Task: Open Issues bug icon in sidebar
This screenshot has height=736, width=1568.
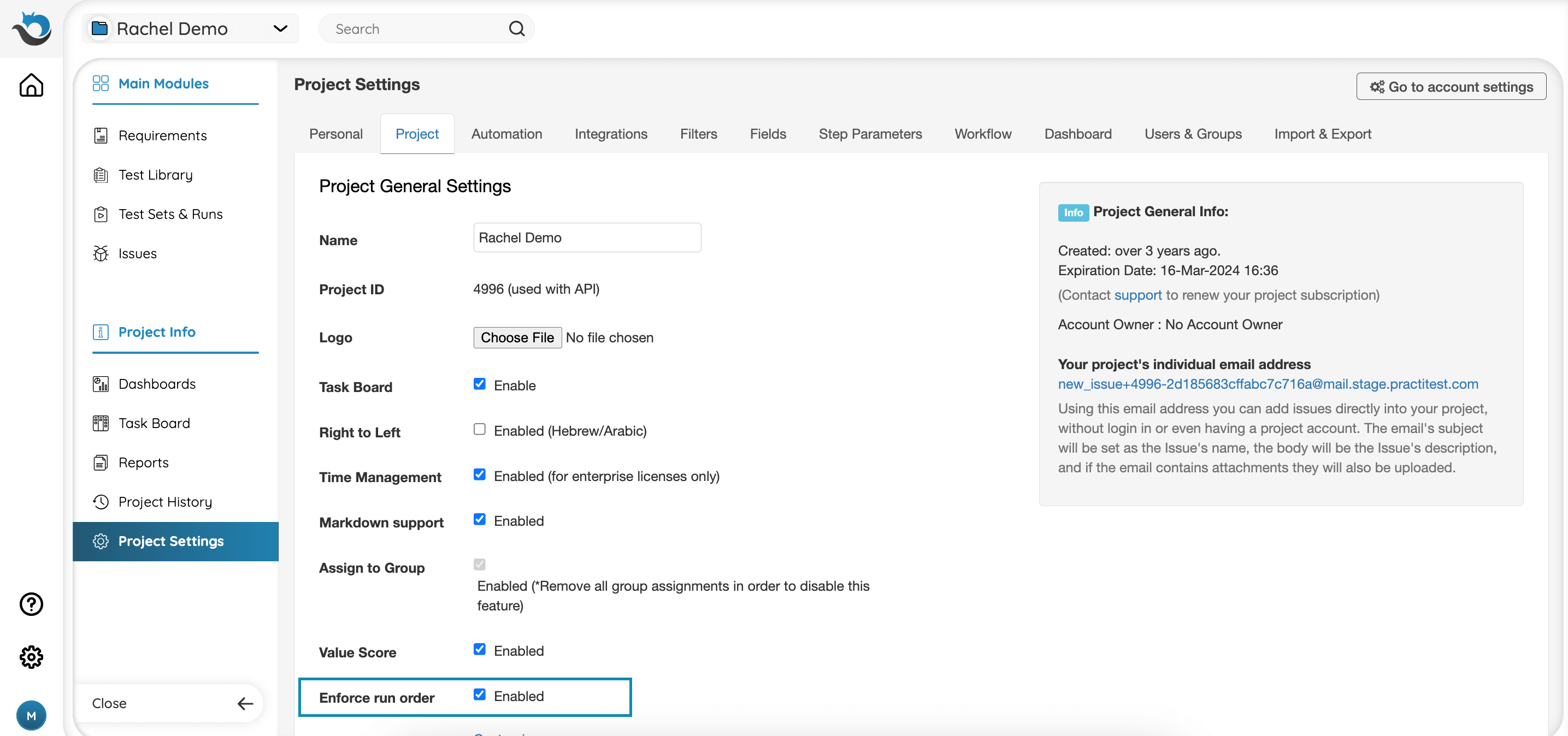Action: click(101, 254)
